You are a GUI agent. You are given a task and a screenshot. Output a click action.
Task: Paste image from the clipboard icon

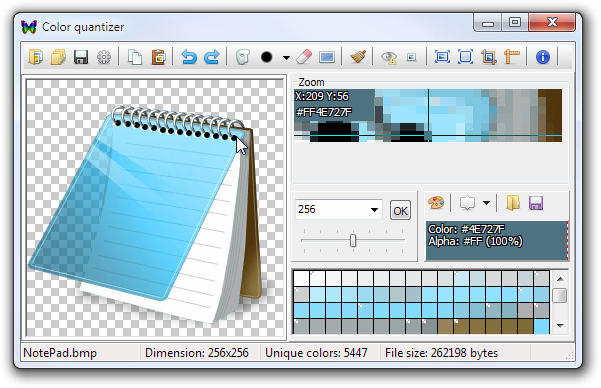click(158, 57)
